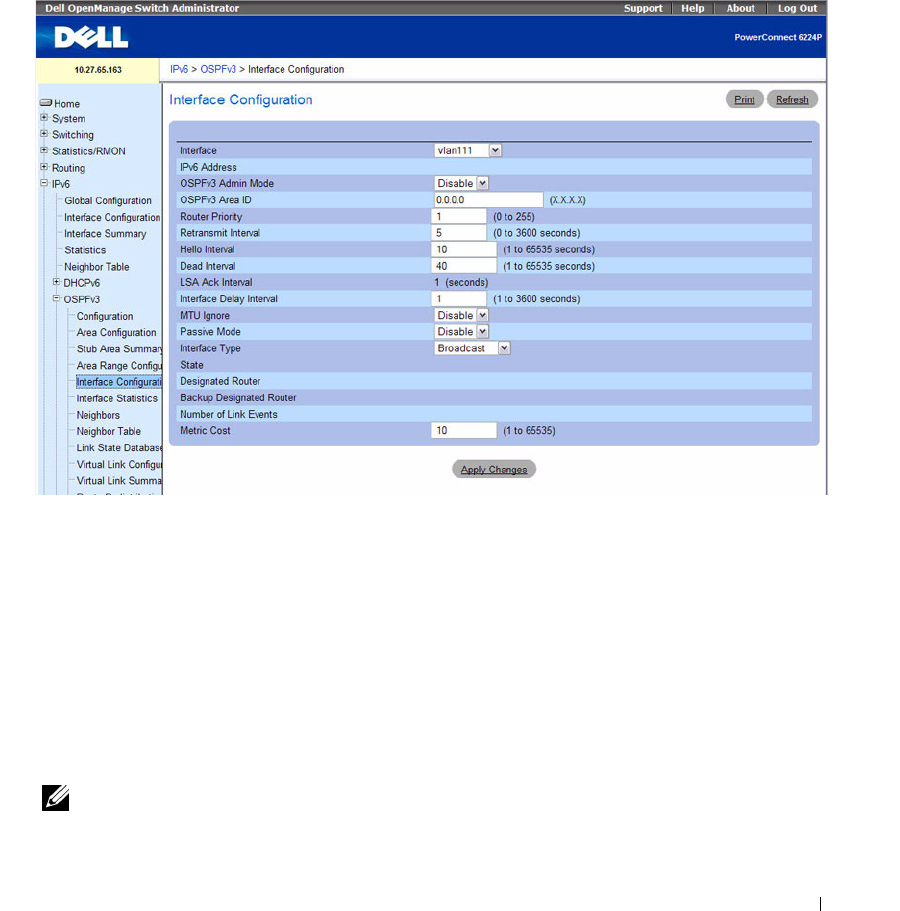
Task: Click the OSPFv3 Area ID field
Action: (x=488, y=200)
